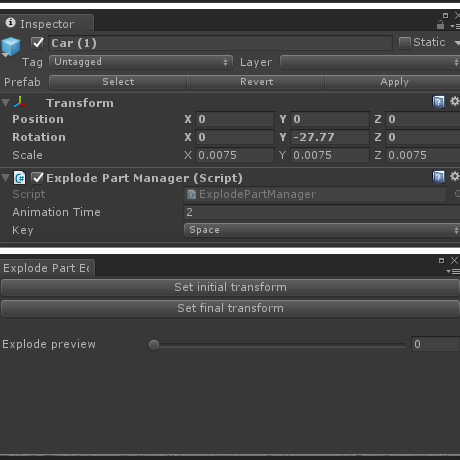Viewport: 460px width, 460px height.
Task: Click the Prefab Apply button
Action: click(x=393, y=82)
